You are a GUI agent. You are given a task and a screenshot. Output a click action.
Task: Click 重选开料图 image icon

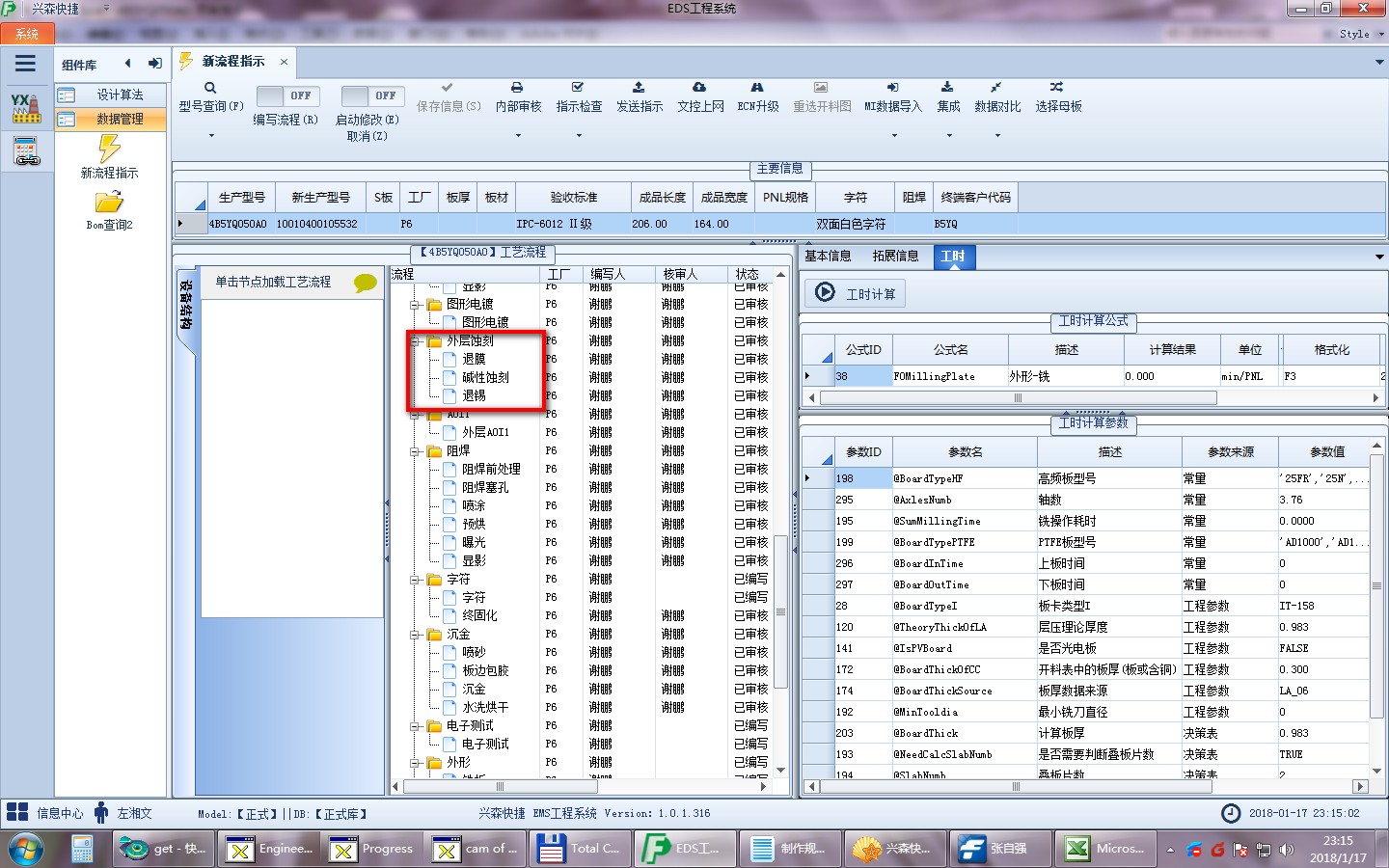point(821,87)
